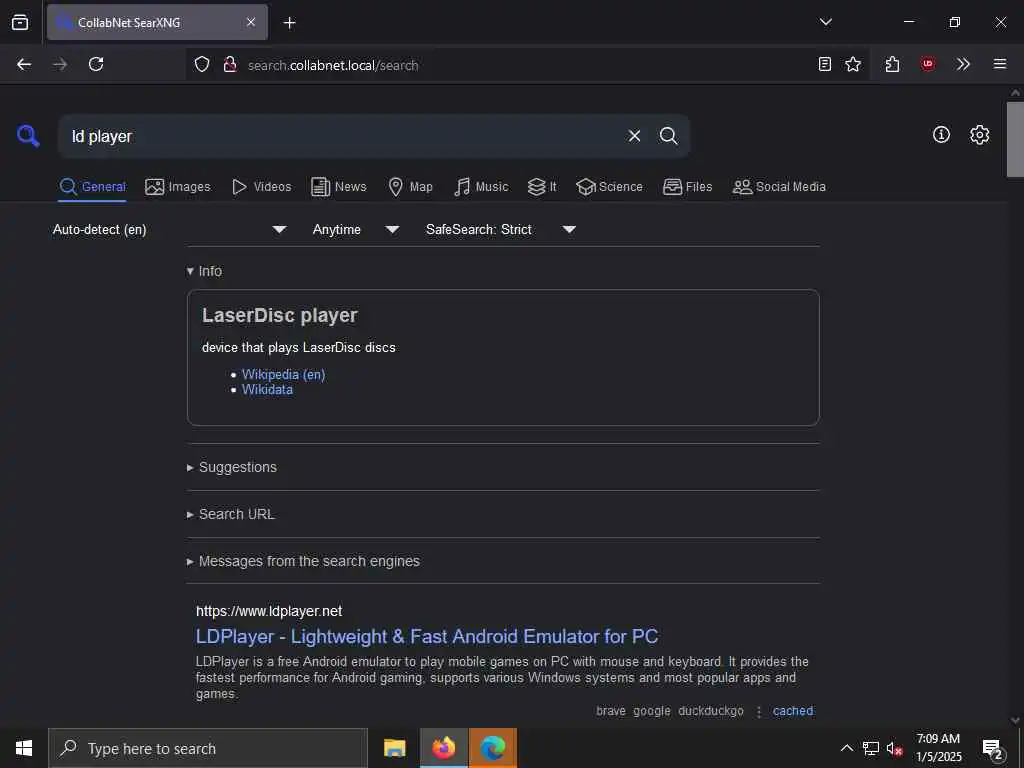Open the About info icon
This screenshot has width=1024, height=768.
(941, 135)
